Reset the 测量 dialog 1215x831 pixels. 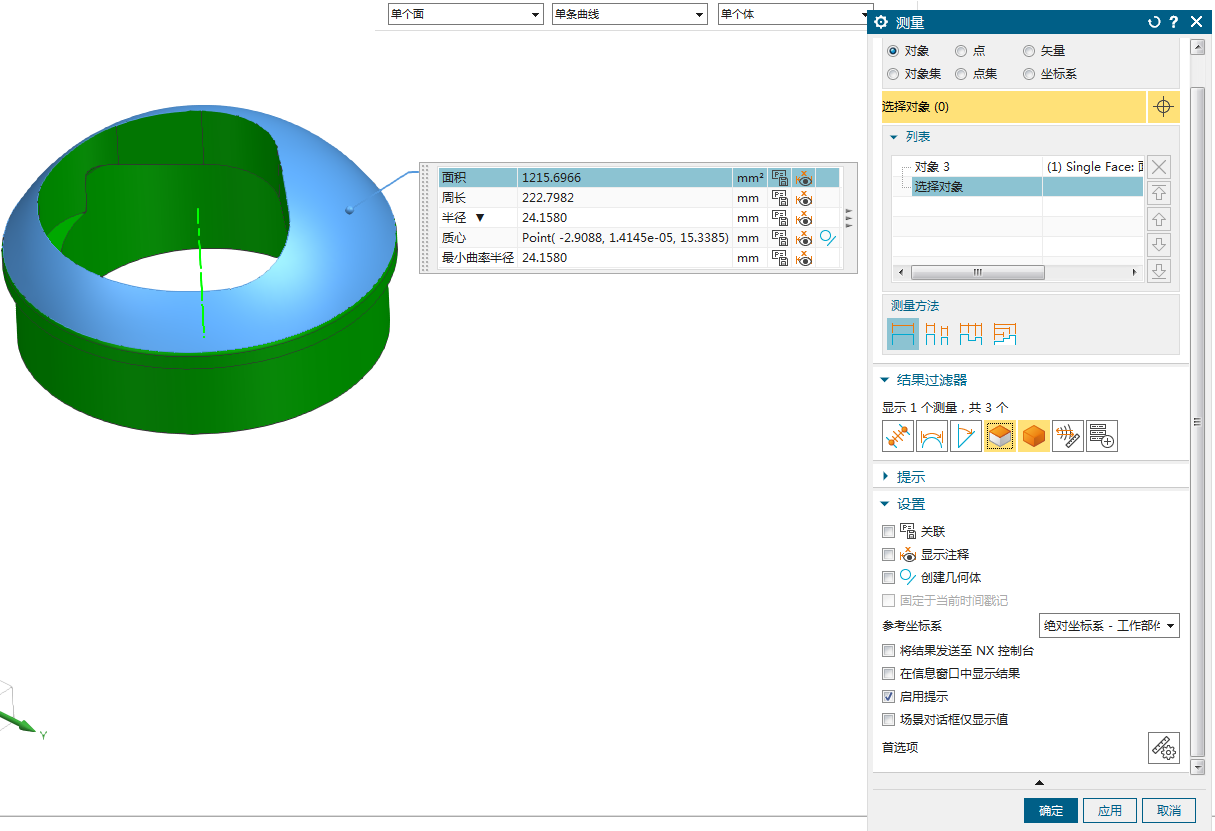(x=1154, y=22)
